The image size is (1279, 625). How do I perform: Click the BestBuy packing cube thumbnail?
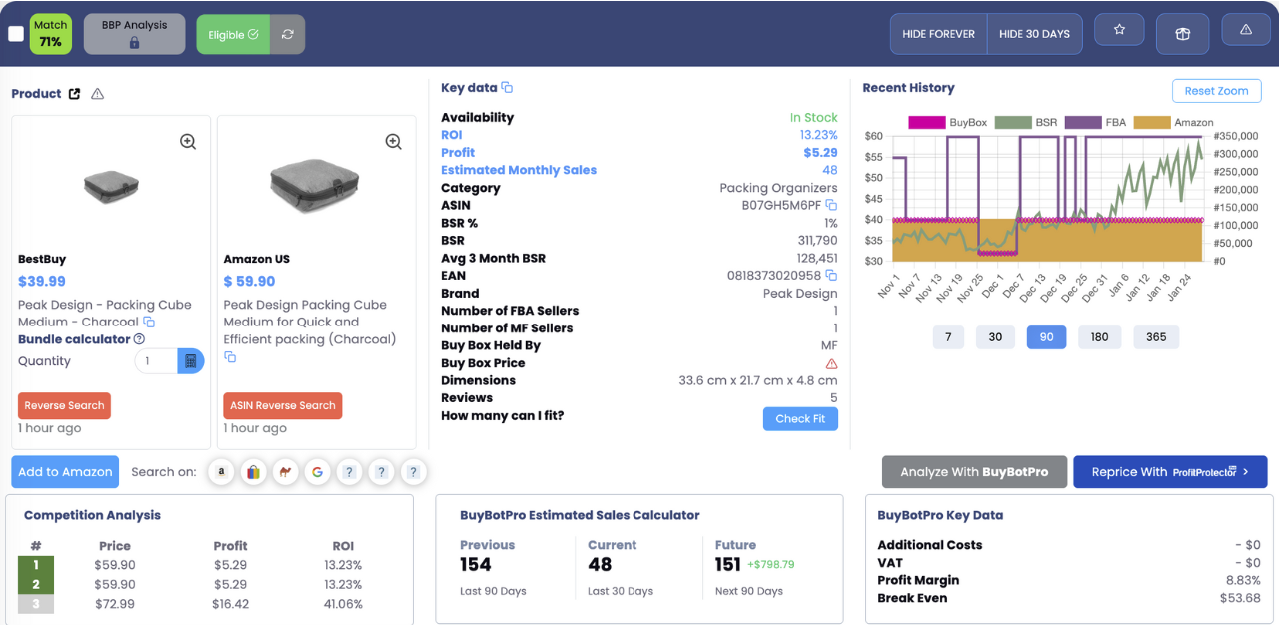[x=111, y=185]
